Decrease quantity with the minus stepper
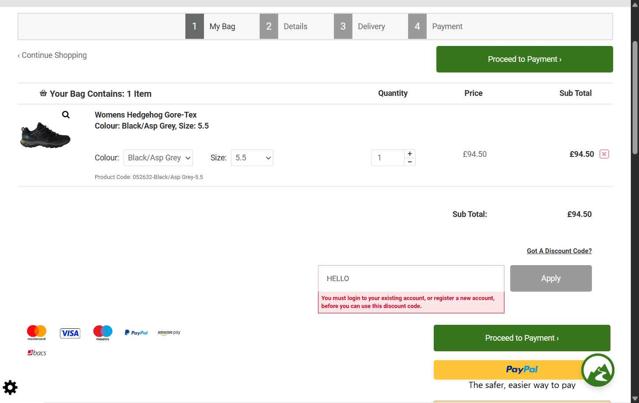This screenshot has height=403, width=639. point(410,162)
